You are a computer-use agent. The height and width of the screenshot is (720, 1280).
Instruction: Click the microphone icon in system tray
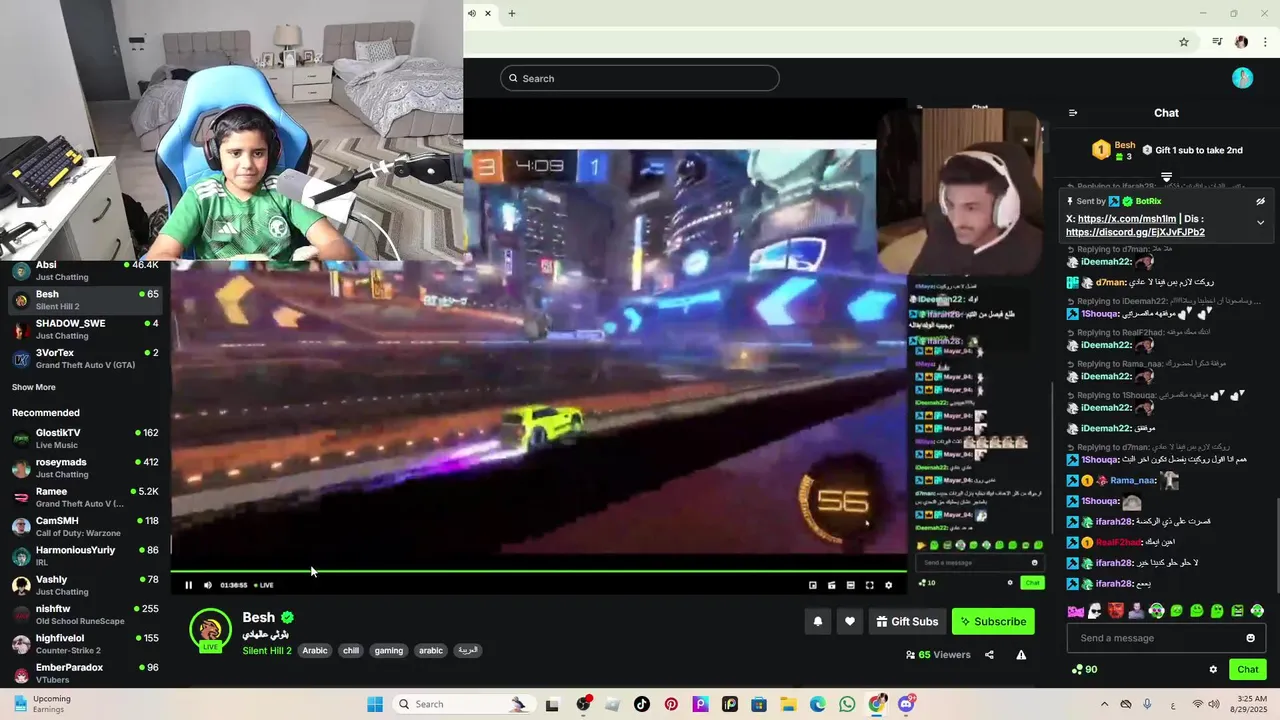tap(1147, 704)
